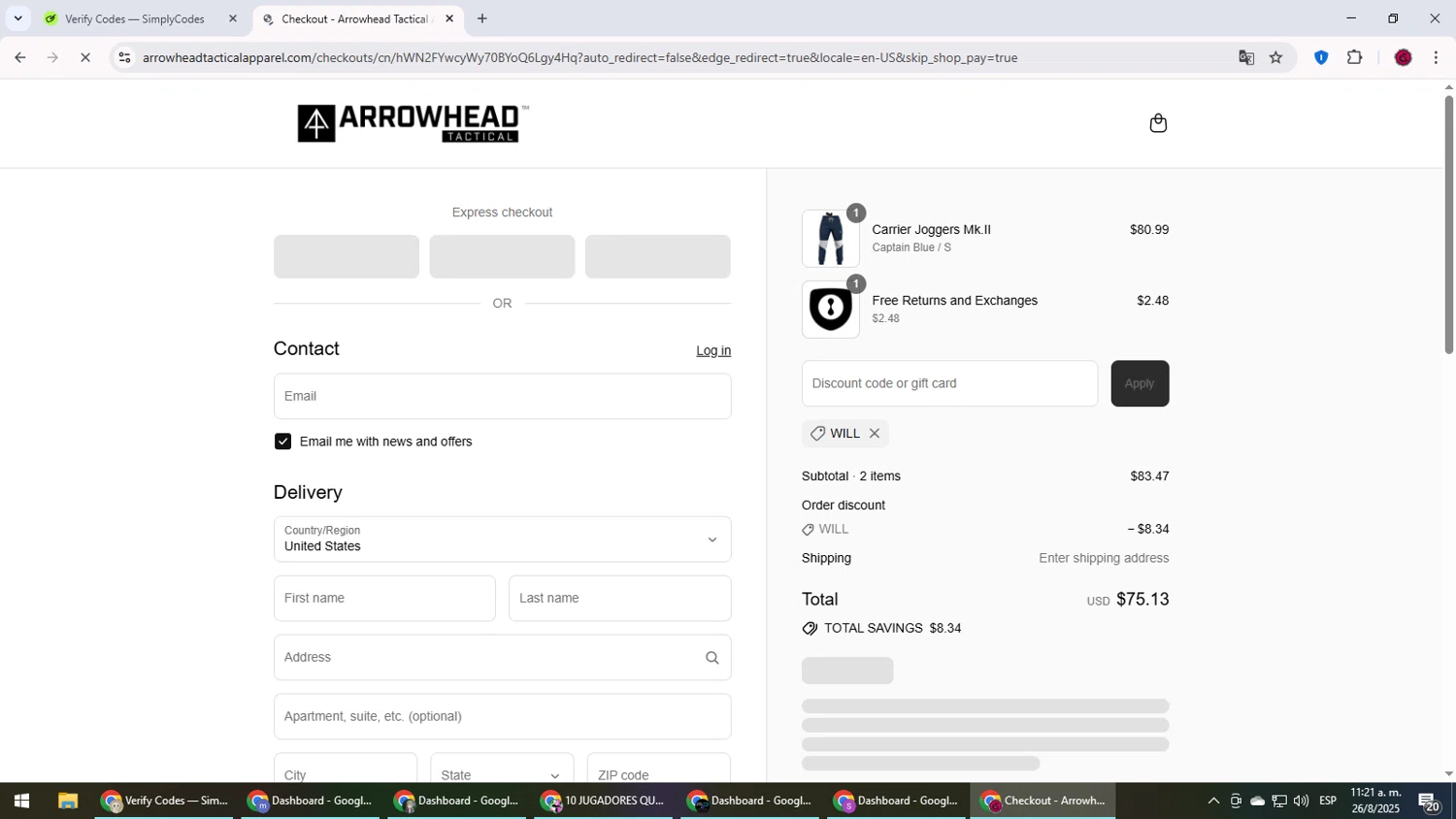Stop loading the page
This screenshot has width=1456, height=819.
85,57
